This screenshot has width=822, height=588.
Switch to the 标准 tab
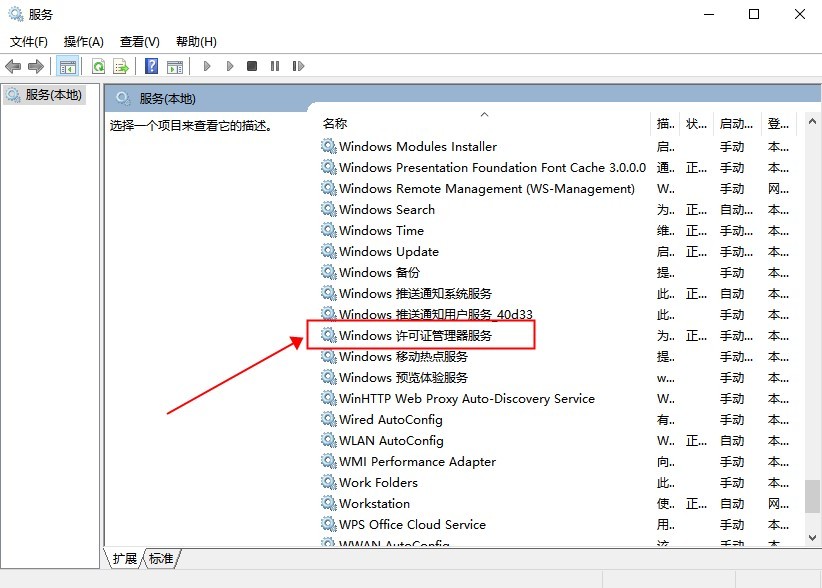click(x=161, y=559)
